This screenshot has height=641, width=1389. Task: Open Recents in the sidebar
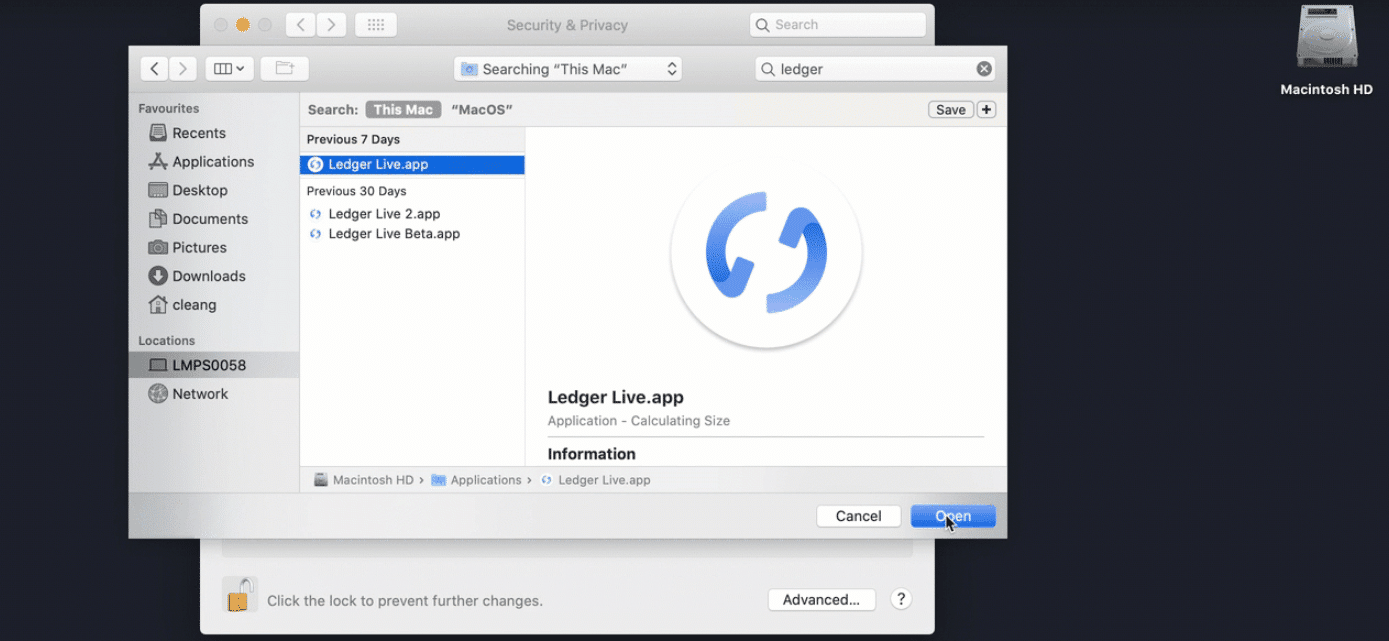click(x=199, y=133)
